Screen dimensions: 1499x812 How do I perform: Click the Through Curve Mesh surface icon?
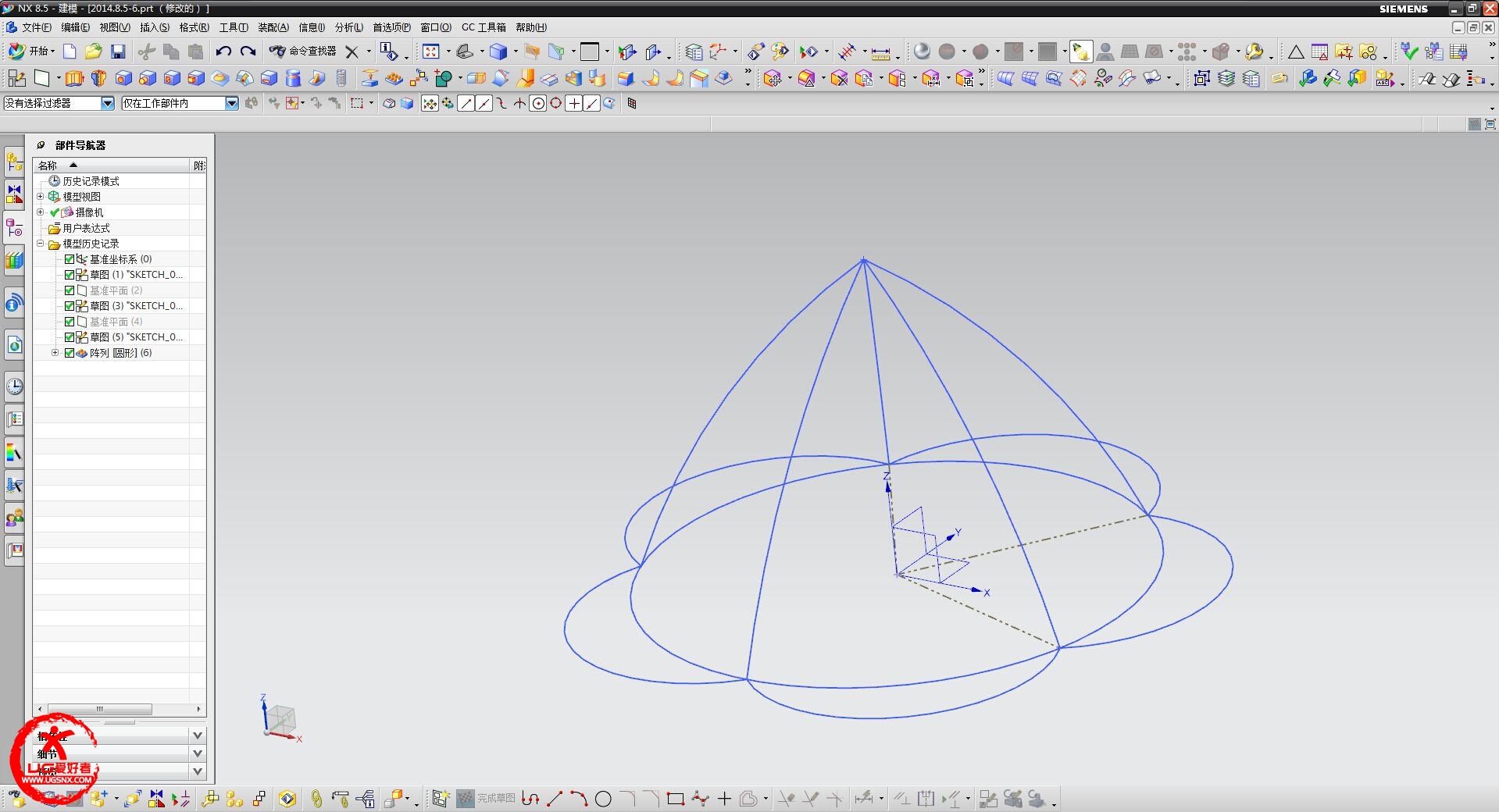[x=1030, y=78]
